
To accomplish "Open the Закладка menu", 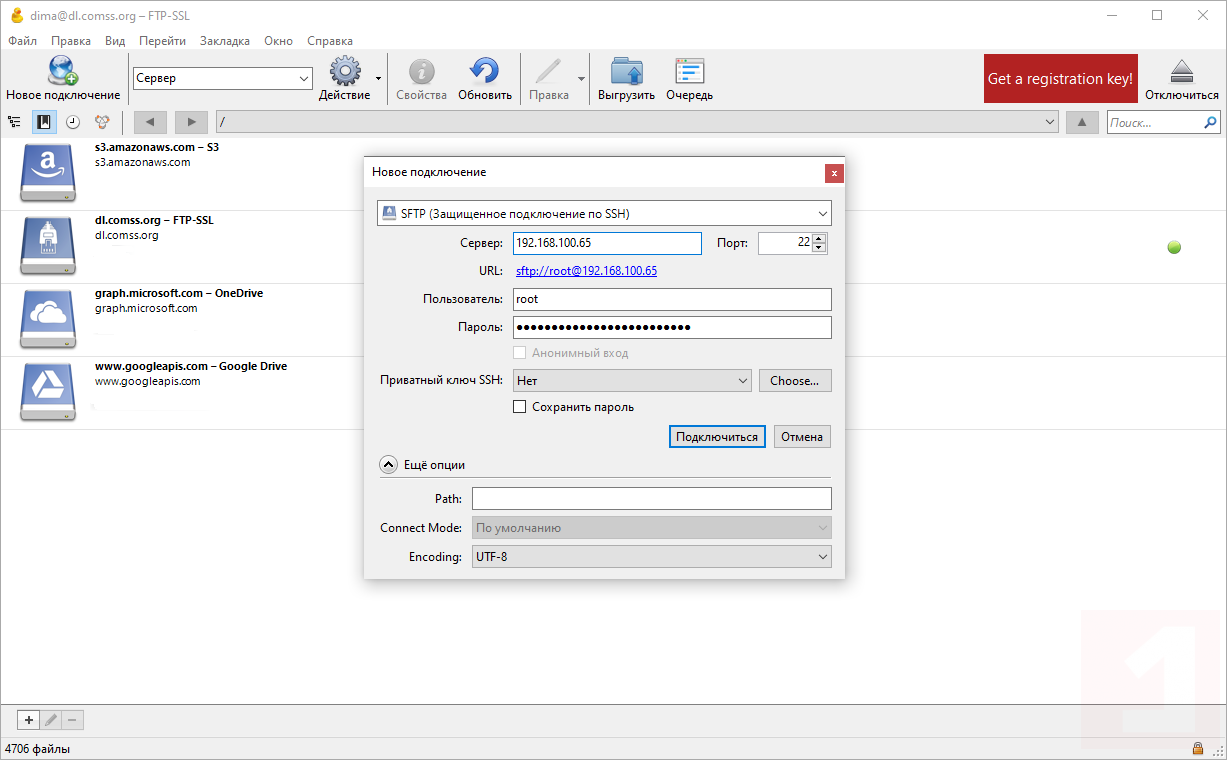I will pos(225,41).
